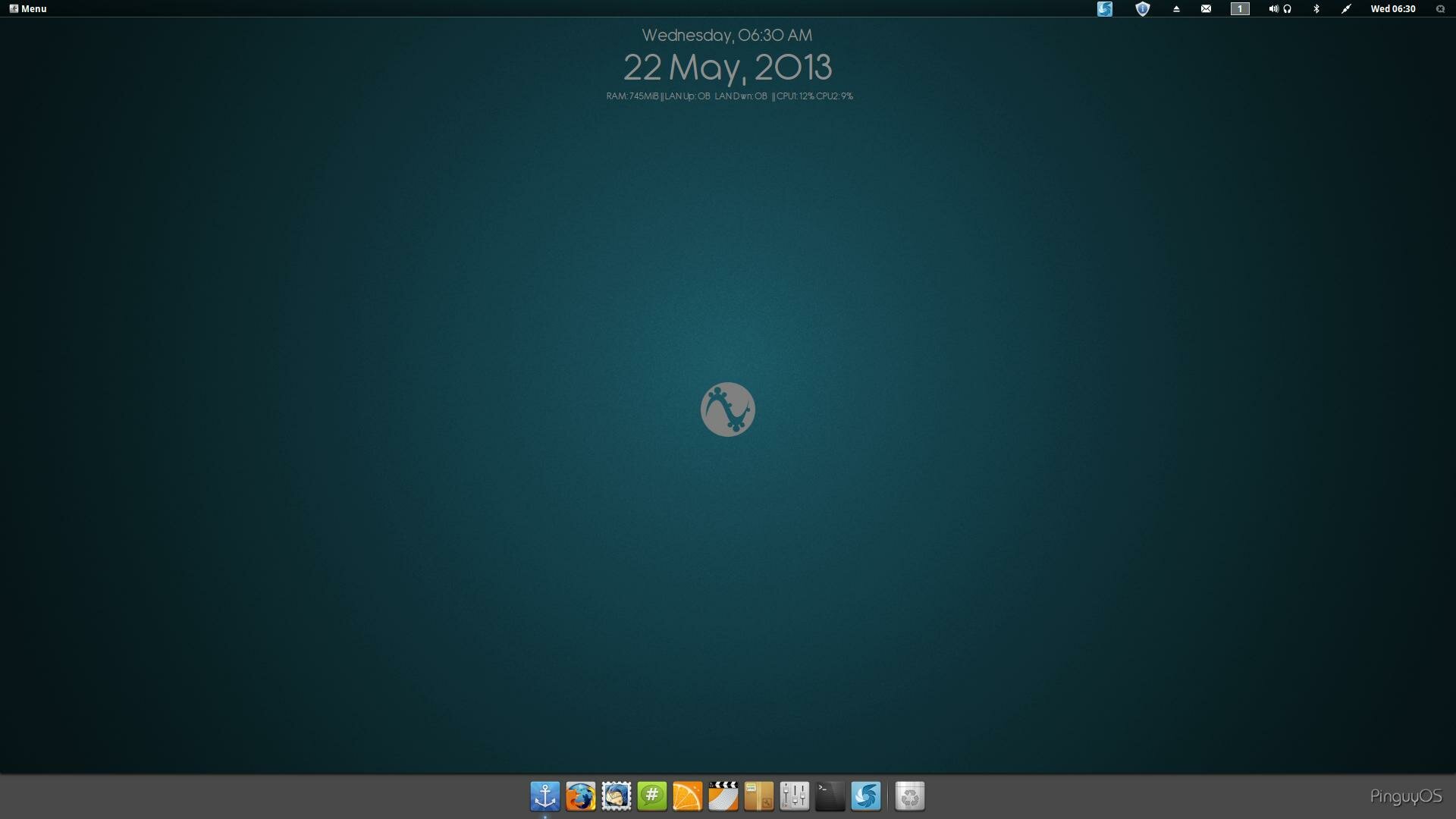The height and width of the screenshot is (819, 1456).
Task: Open the Docky anchor icon in dock
Action: pyautogui.click(x=544, y=796)
